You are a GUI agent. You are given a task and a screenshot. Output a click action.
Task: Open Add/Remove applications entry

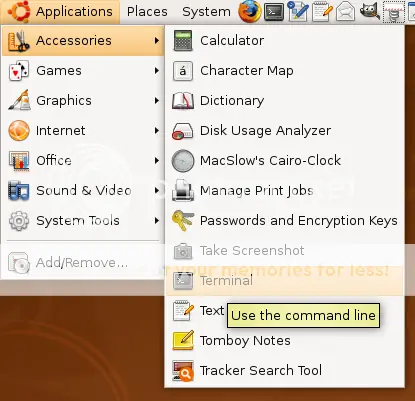[83, 263]
